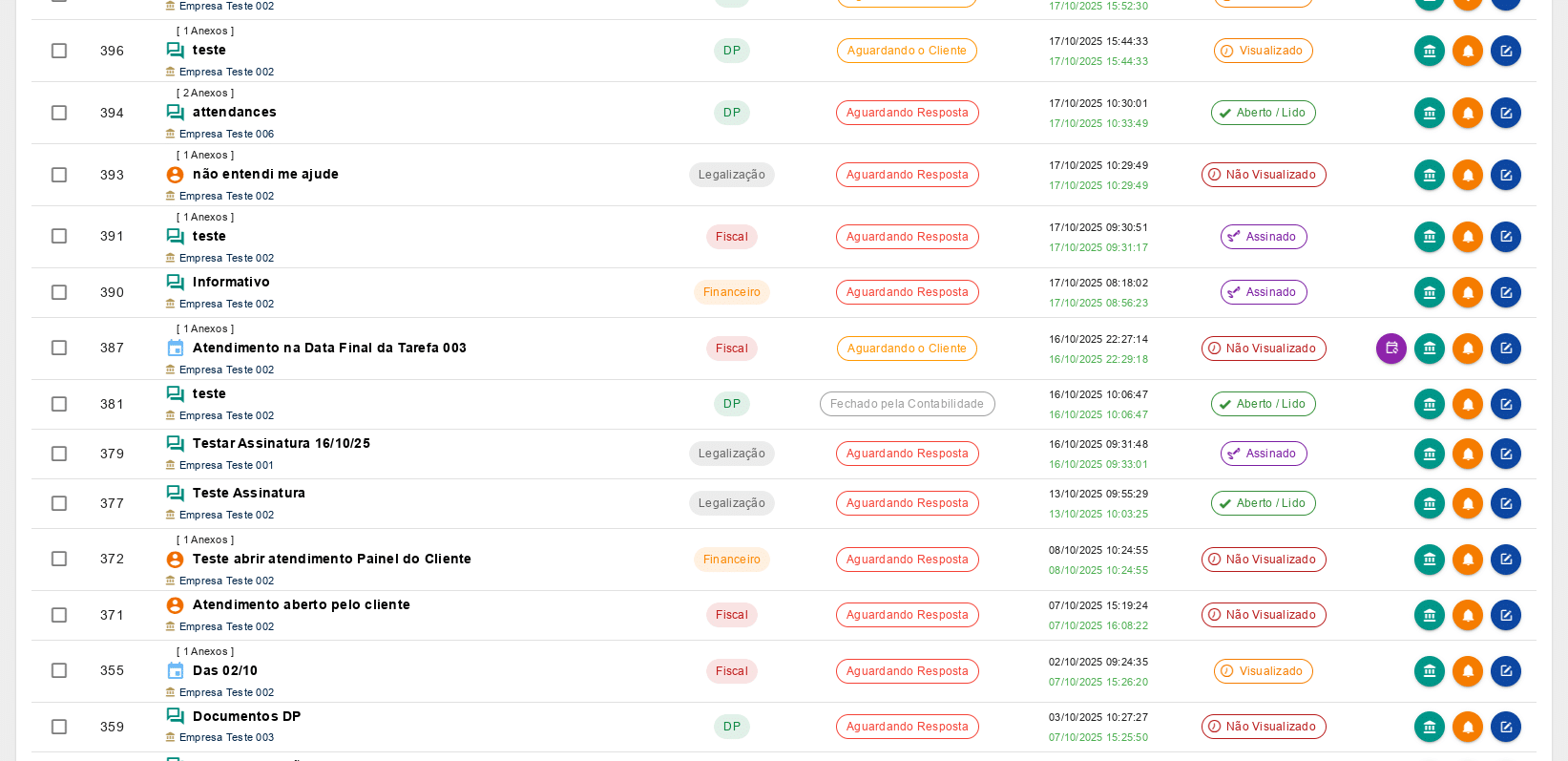This screenshot has width=1568, height=761.
Task: Click the 'Assinado' badge on ticket 379
Action: 1264,454
